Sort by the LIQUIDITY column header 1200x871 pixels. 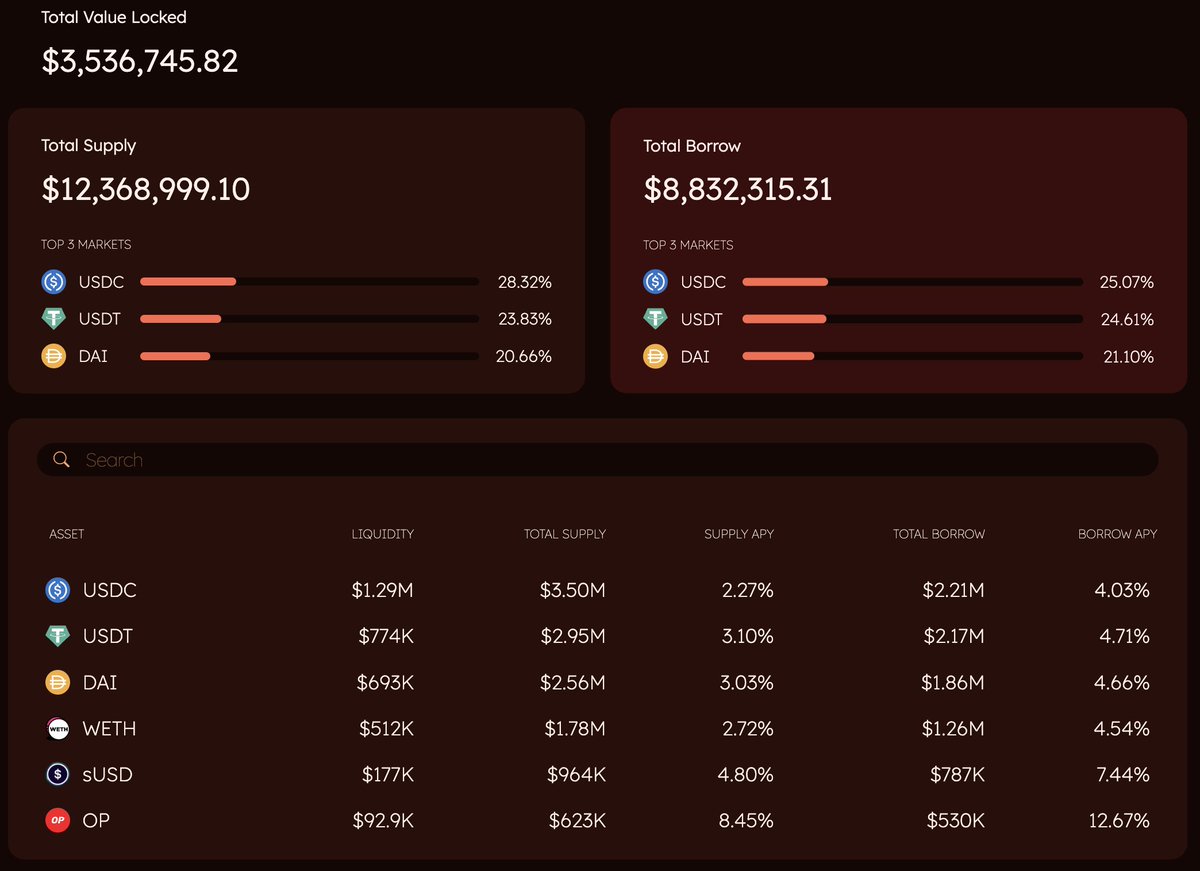[383, 534]
